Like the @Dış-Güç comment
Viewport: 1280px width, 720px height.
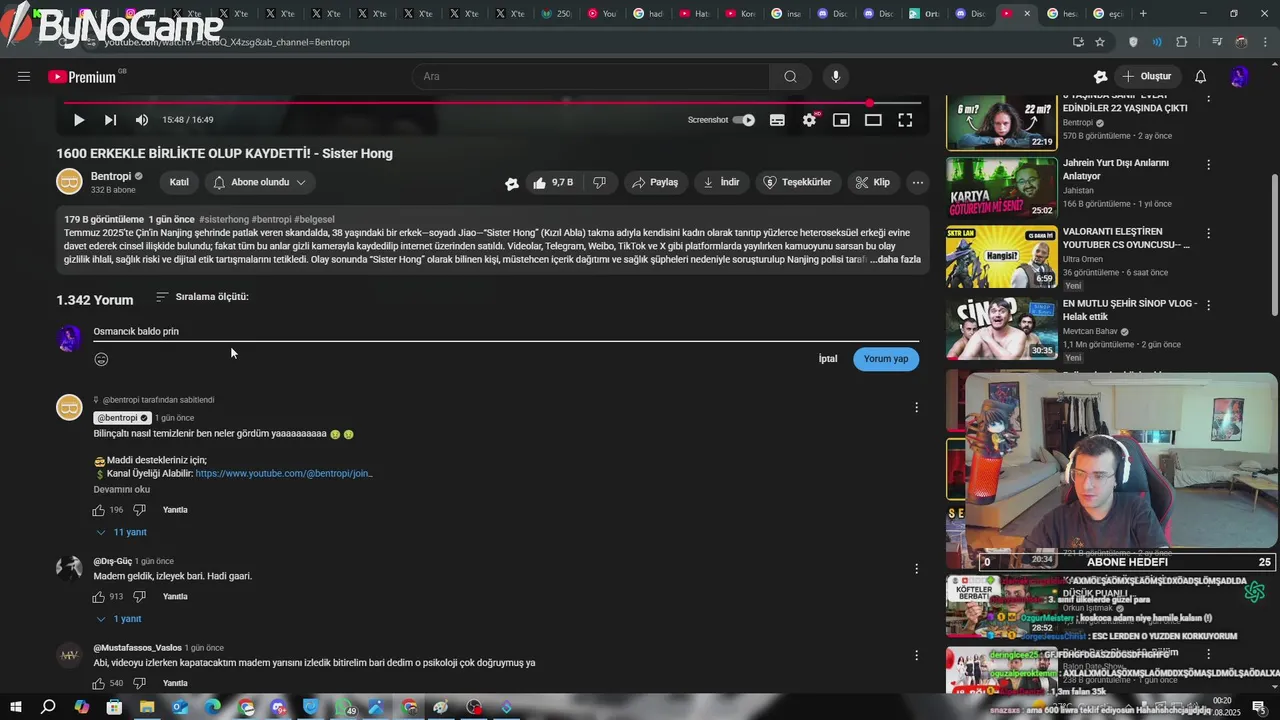click(99, 597)
